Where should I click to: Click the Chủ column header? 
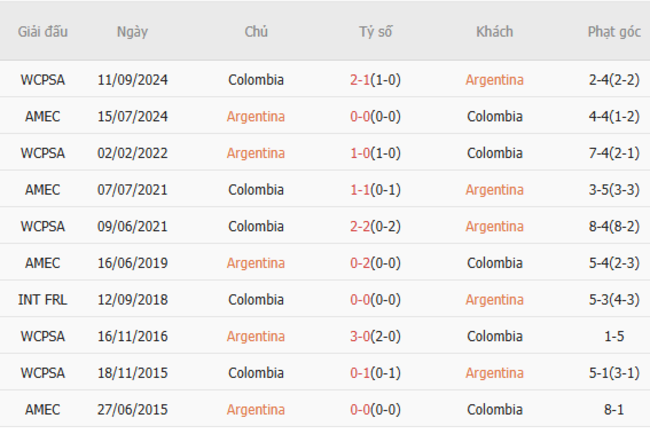click(x=256, y=31)
